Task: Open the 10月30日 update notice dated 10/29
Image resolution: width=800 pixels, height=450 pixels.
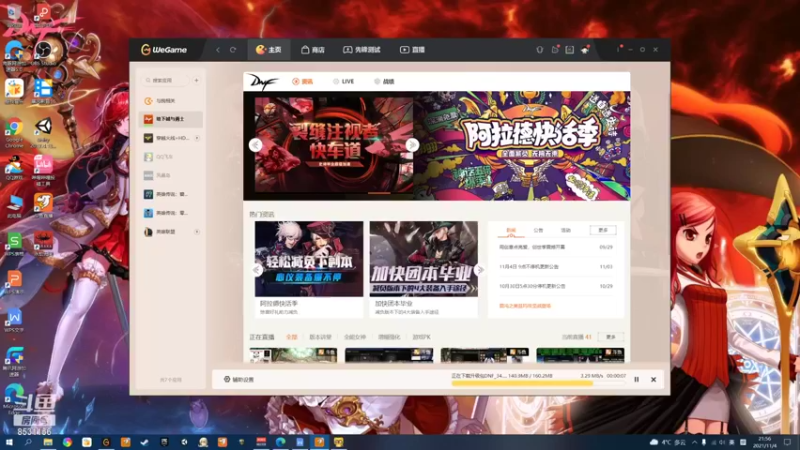Action: click(x=556, y=286)
